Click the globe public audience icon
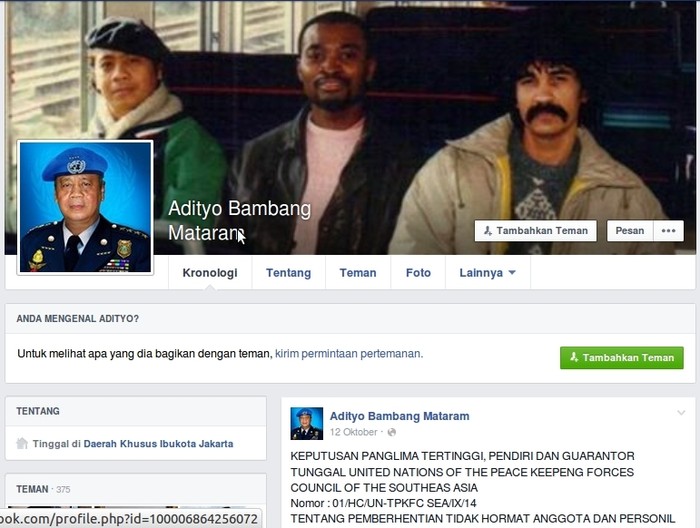The image size is (700, 528). click(392, 432)
